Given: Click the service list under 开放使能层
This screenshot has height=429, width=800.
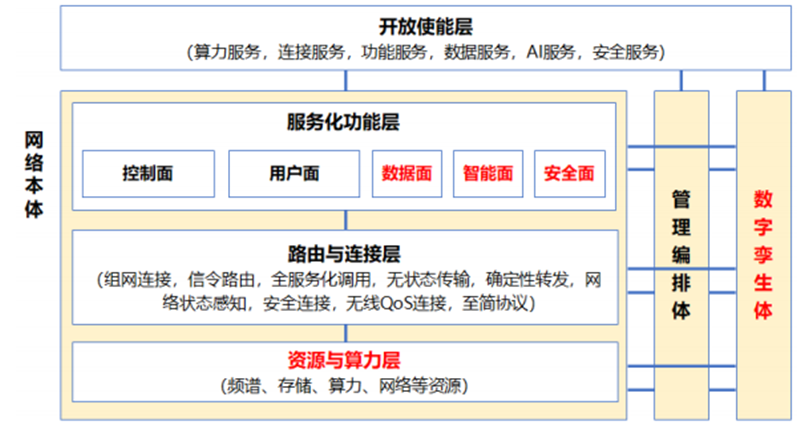Looking at the screenshot, I should click(426, 52).
